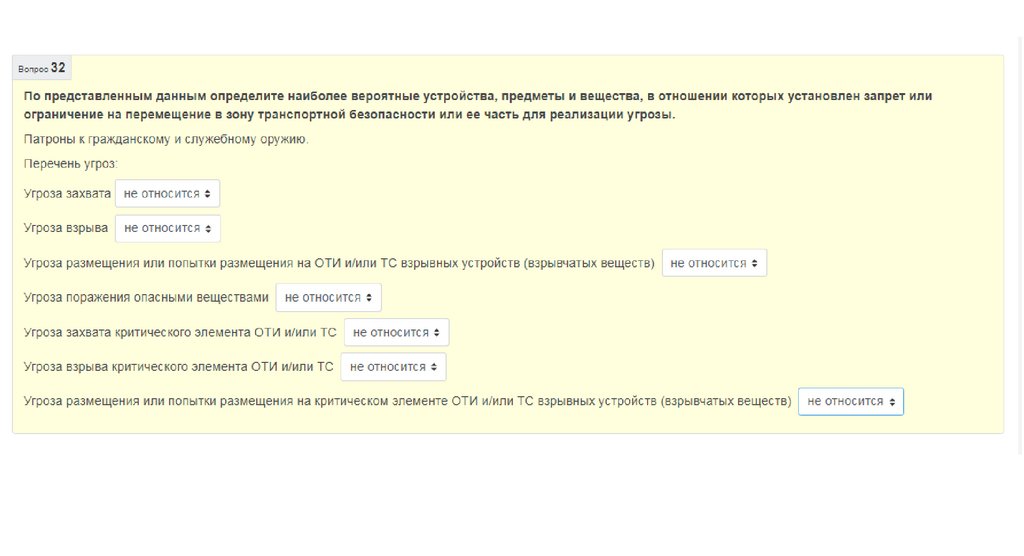
Task: Click the 'Перечень угроз:' heading
Action: [71, 163]
